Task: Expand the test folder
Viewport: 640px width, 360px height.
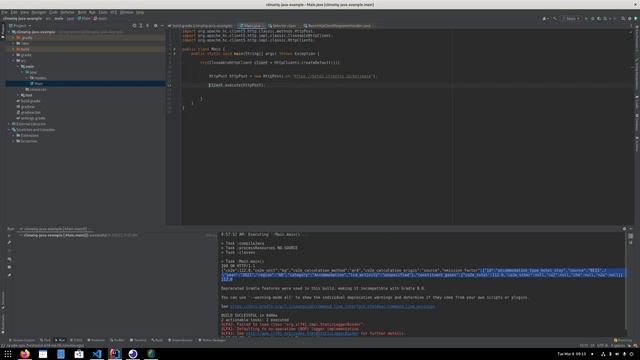Action: point(18,95)
